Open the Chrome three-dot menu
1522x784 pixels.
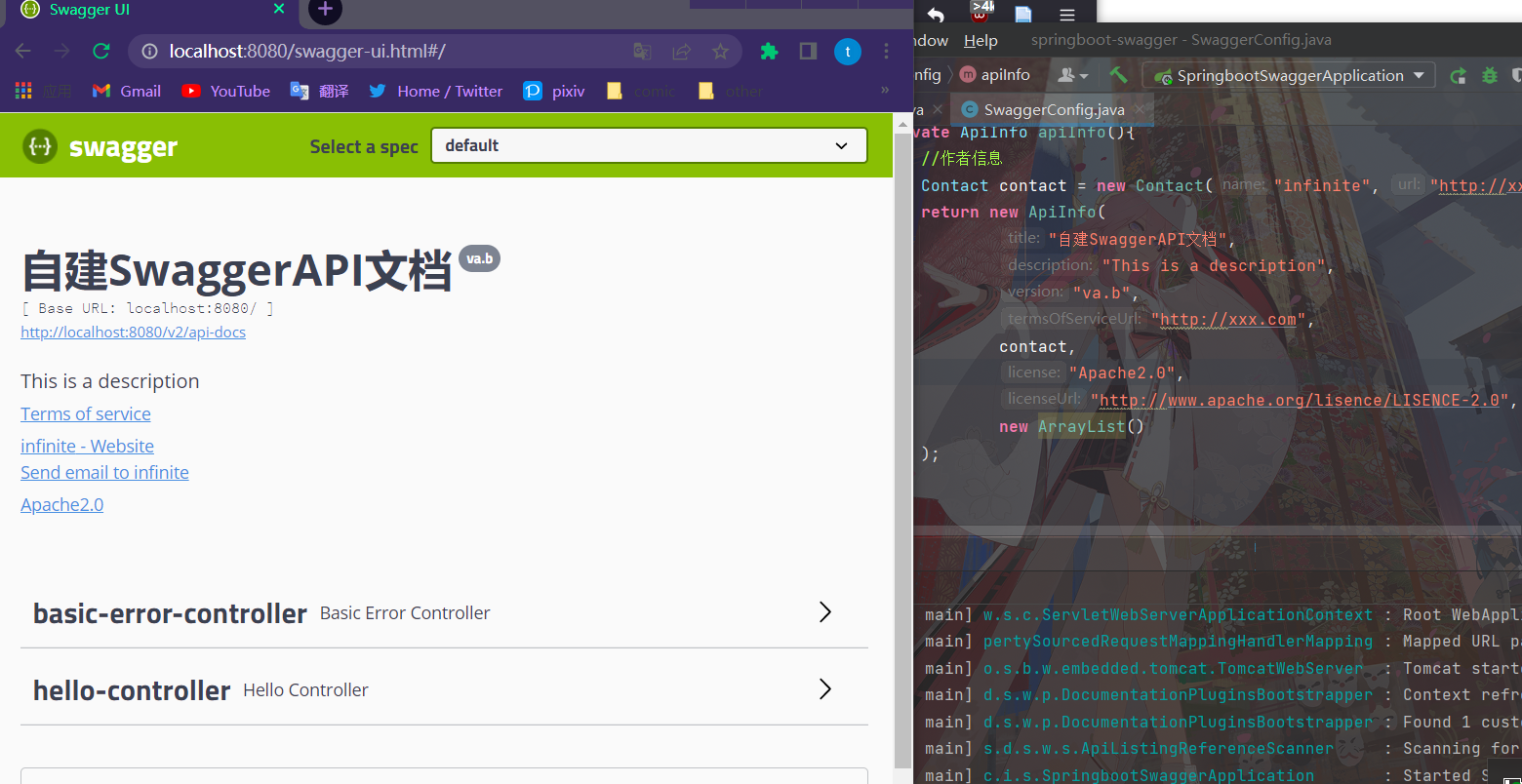point(886,52)
